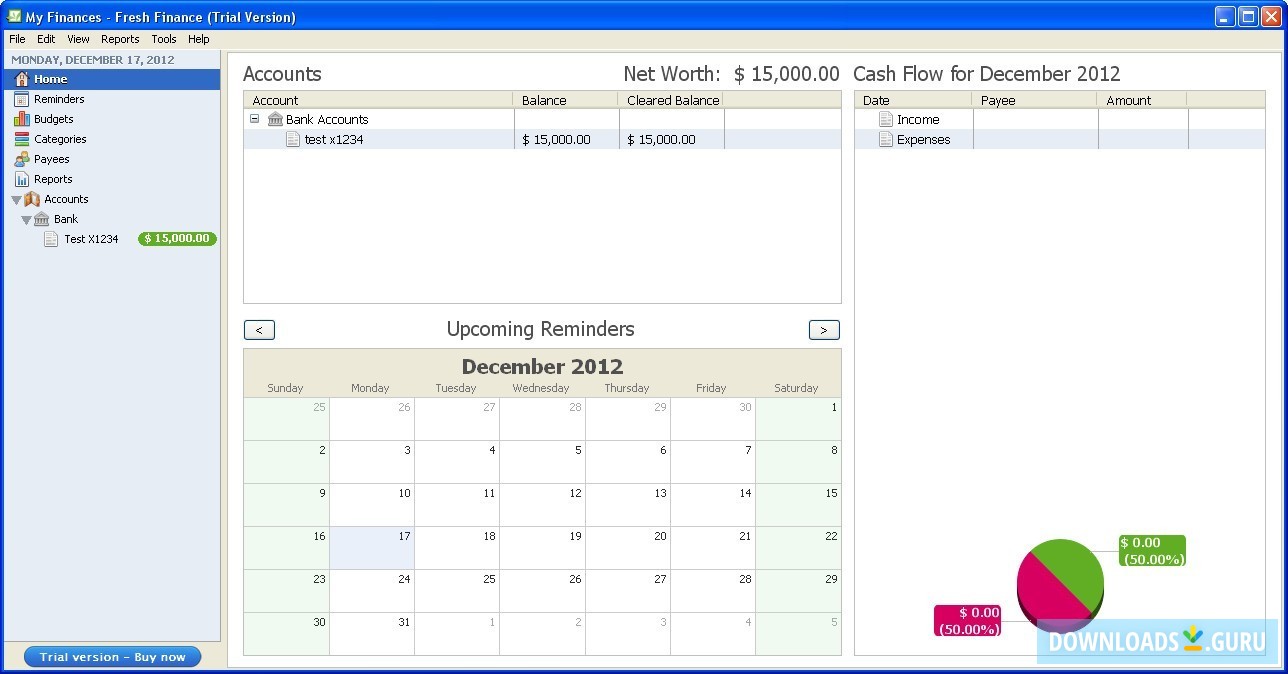Open Budgets in the sidebar
Viewport: 1288px width, 674px height.
point(112,119)
